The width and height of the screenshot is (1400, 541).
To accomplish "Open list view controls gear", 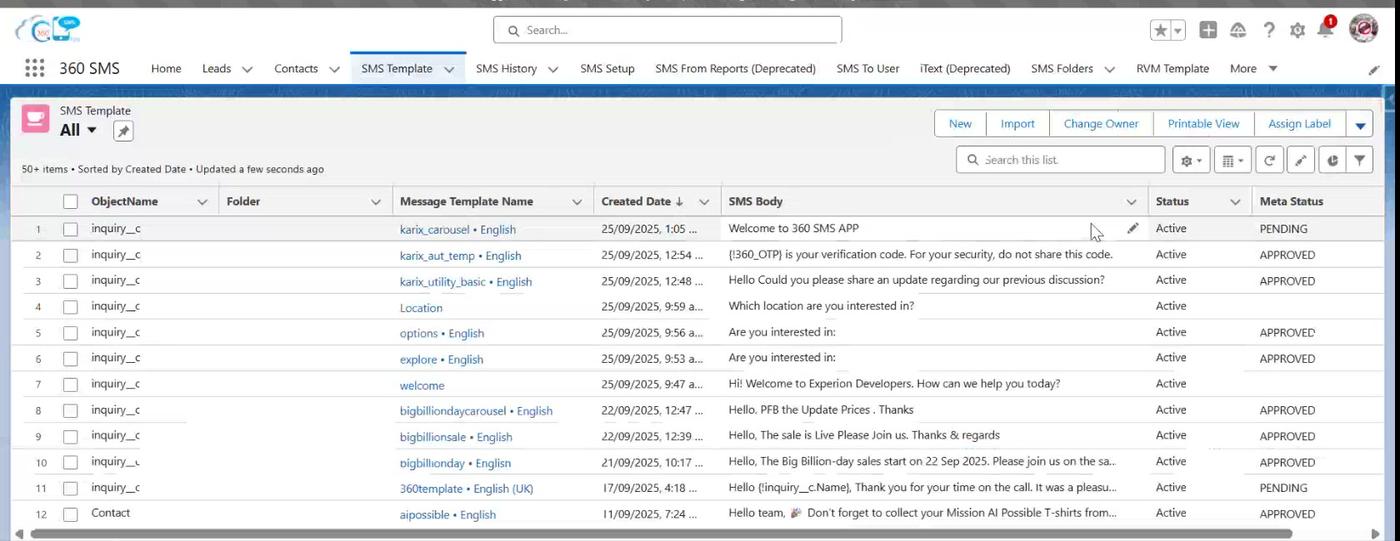I will tap(1191, 160).
